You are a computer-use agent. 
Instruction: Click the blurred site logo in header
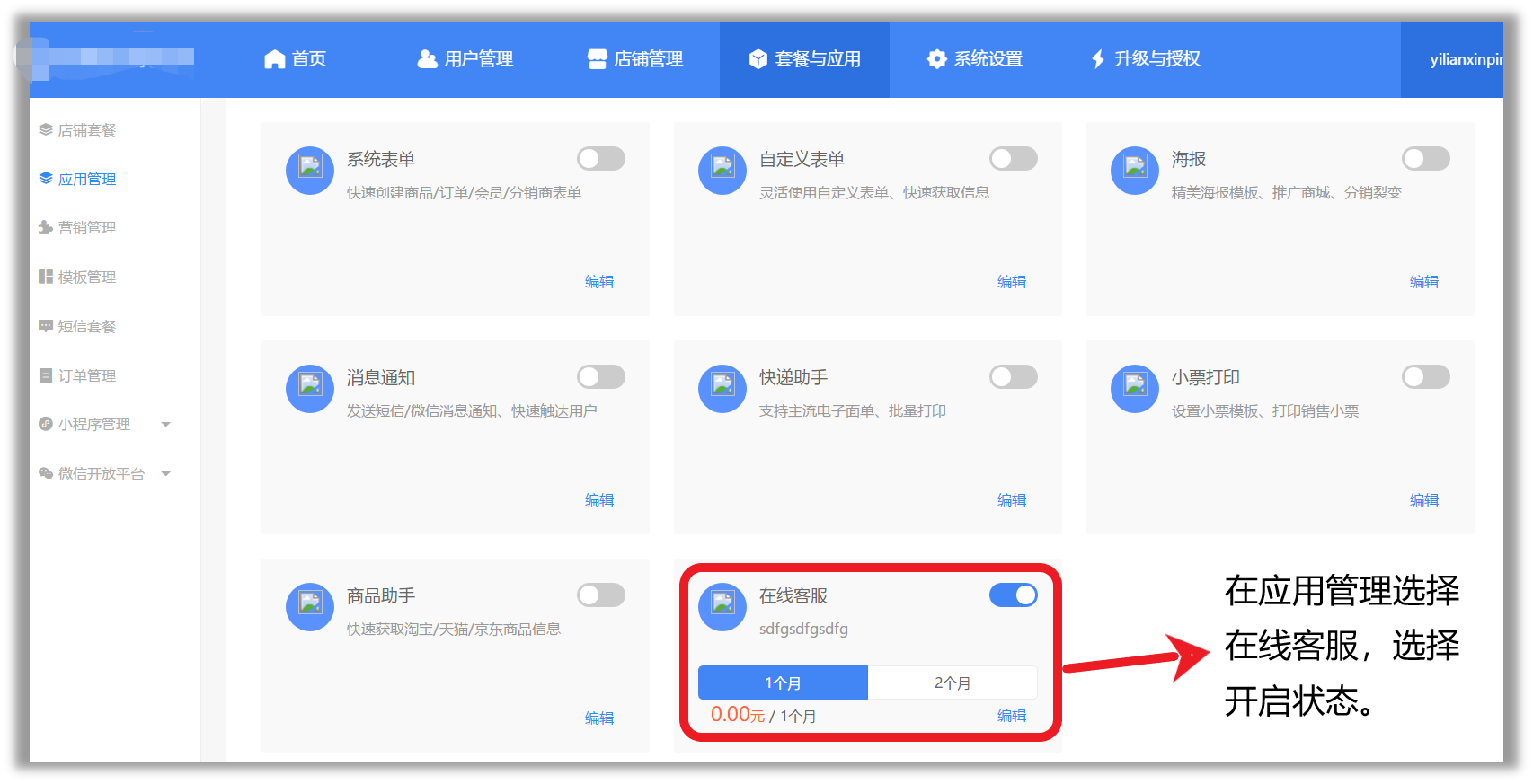[106, 57]
